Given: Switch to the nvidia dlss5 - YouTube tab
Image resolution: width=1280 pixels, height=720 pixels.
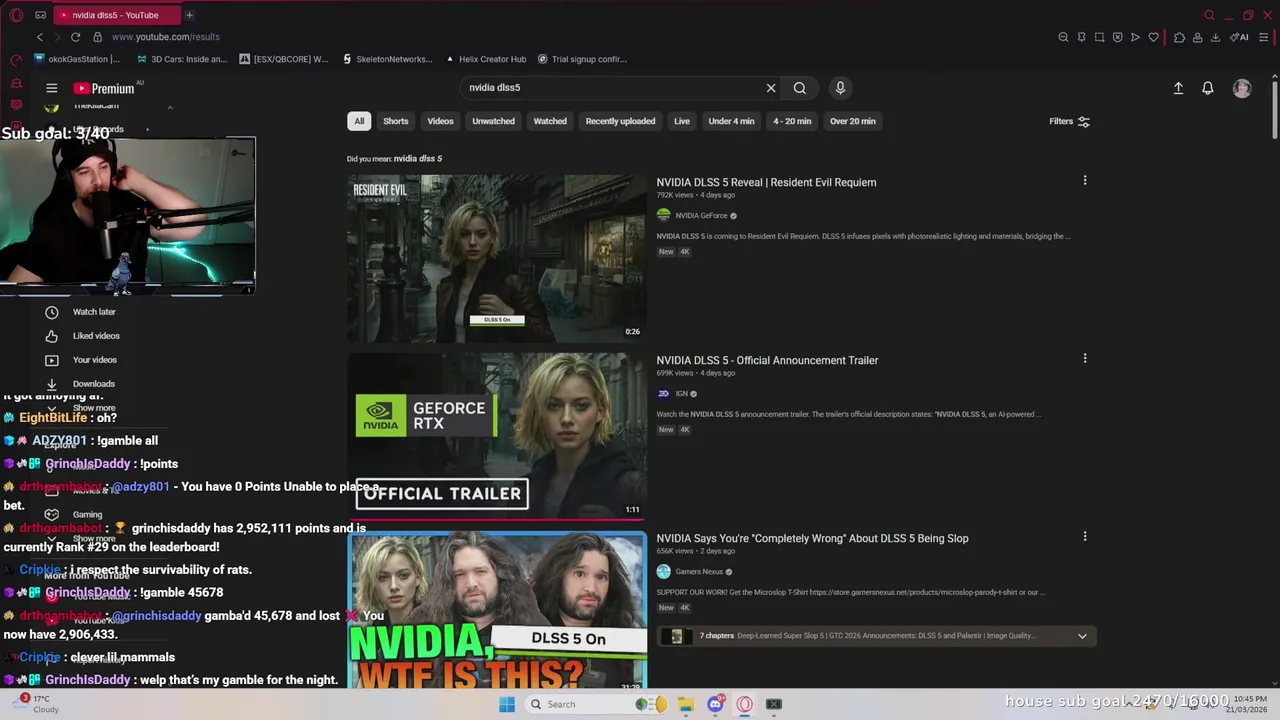Looking at the screenshot, I should pos(115,15).
